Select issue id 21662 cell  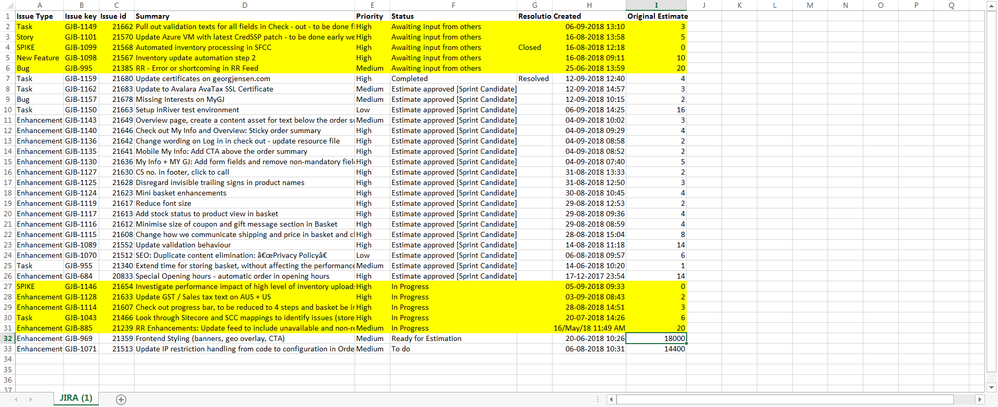pos(116,27)
